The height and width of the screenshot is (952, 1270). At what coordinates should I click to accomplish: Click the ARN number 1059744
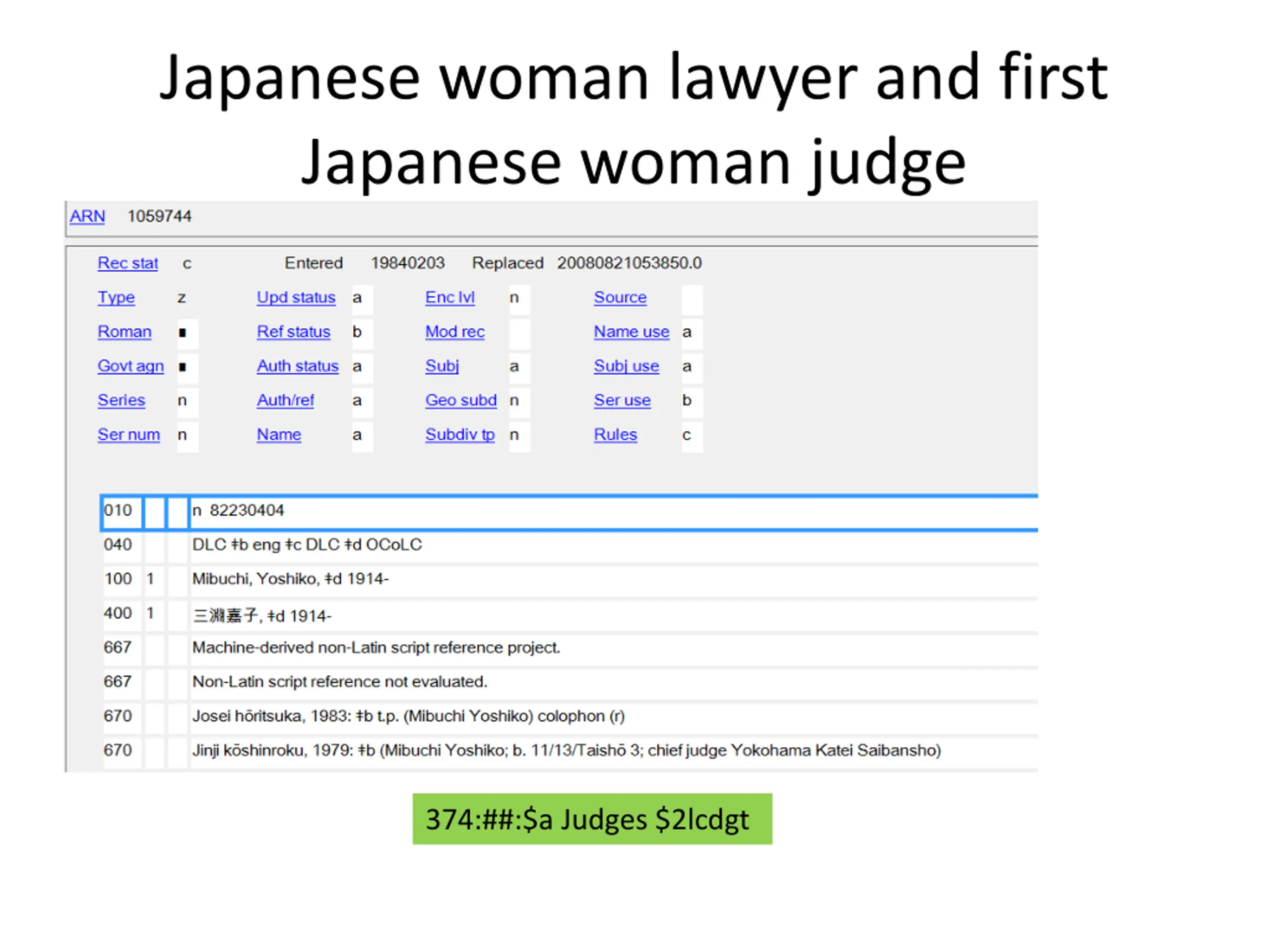[159, 216]
